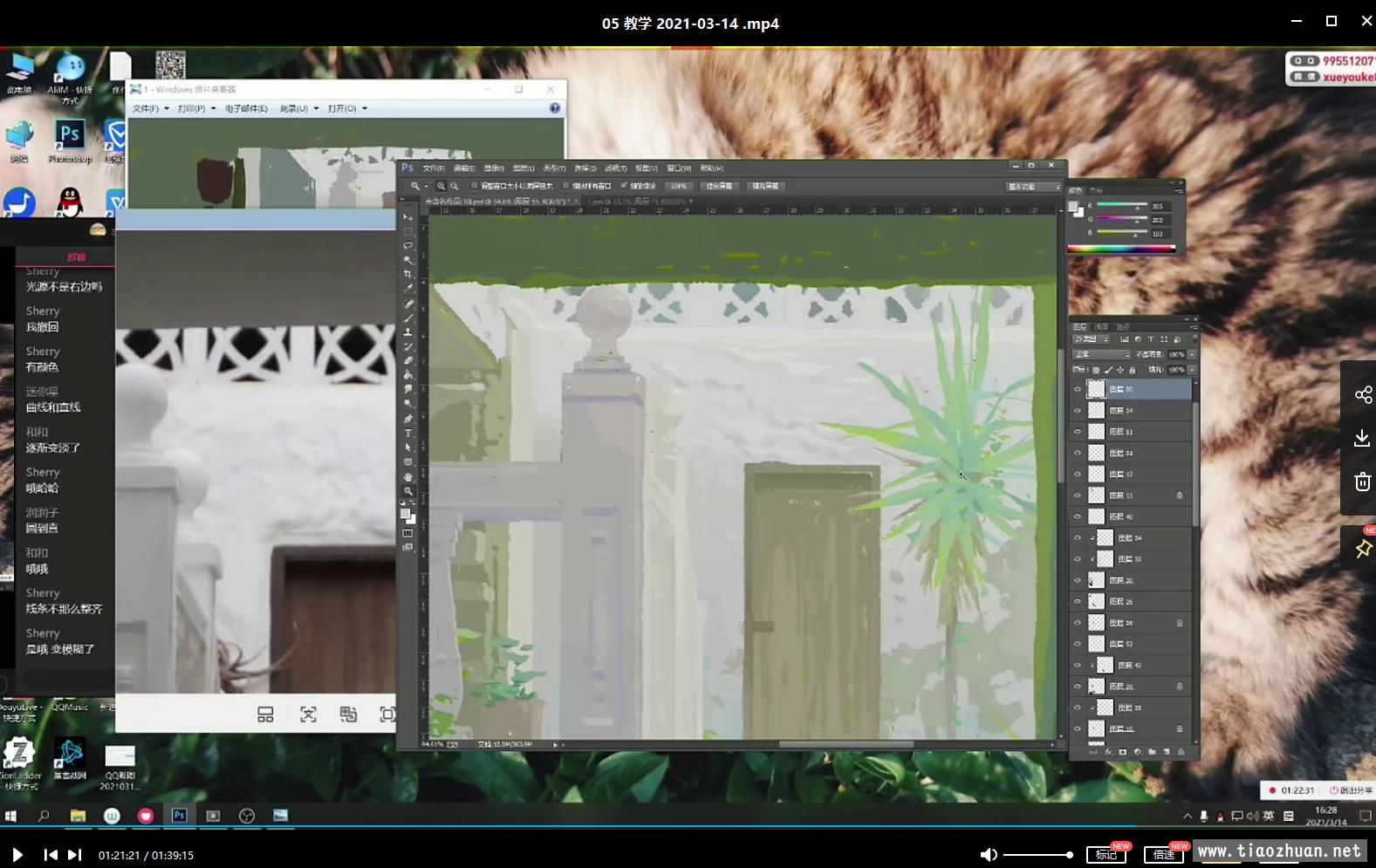Select the Brush tool

(x=407, y=318)
